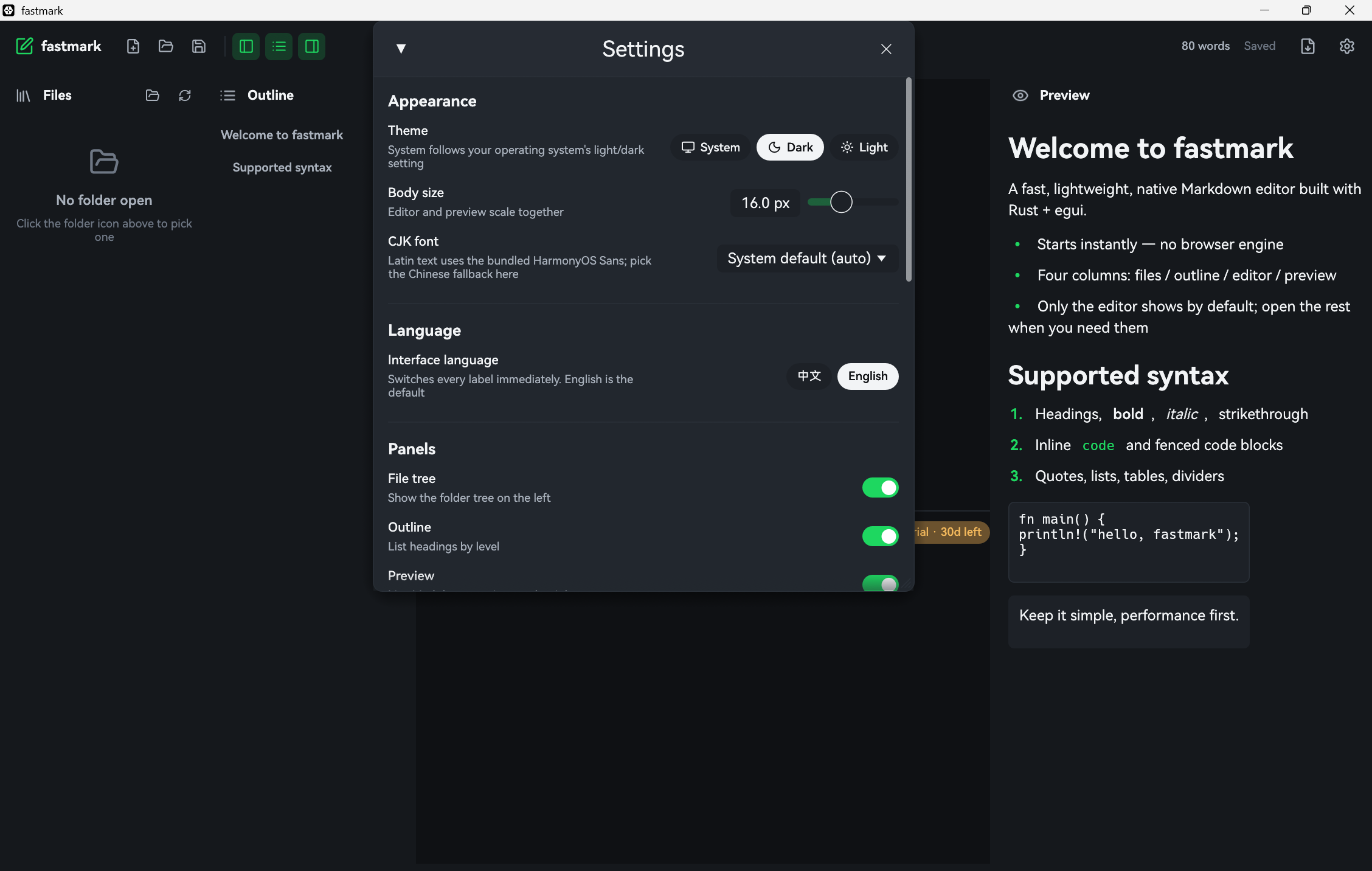Click the Theme setting label
1372x871 pixels.
click(x=408, y=131)
